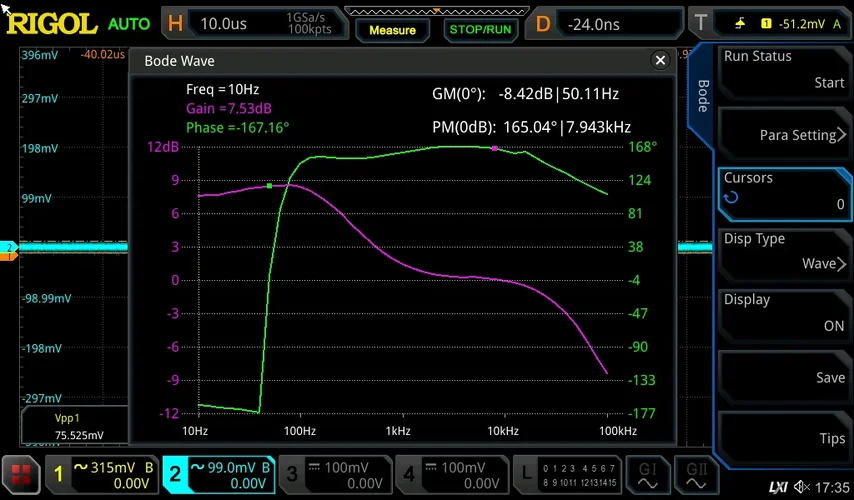854x500 pixels.
Task: Tap the 100kpts memory depth text
Action: pos(309,29)
